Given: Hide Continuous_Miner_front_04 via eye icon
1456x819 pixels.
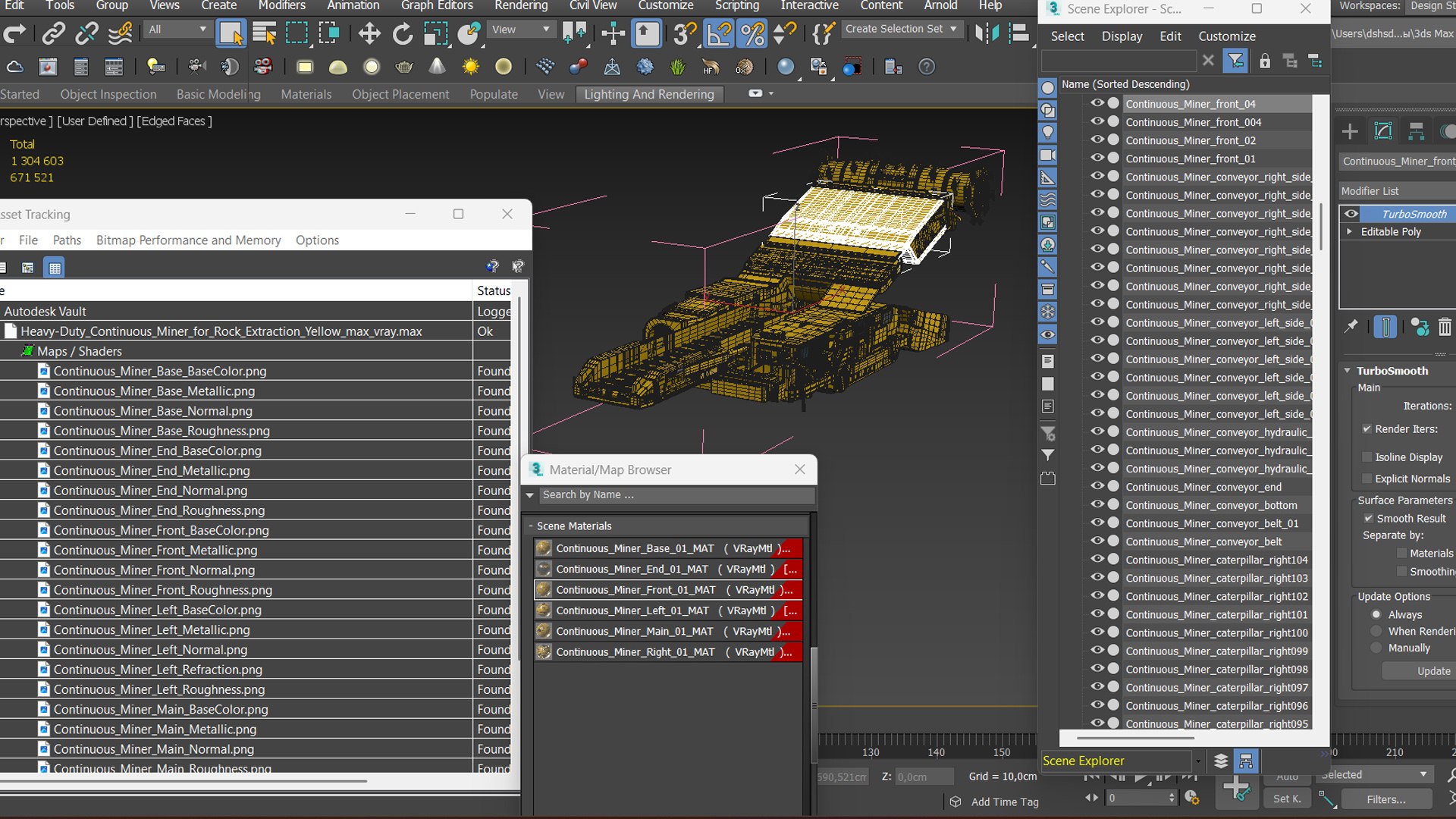Looking at the screenshot, I should point(1097,103).
